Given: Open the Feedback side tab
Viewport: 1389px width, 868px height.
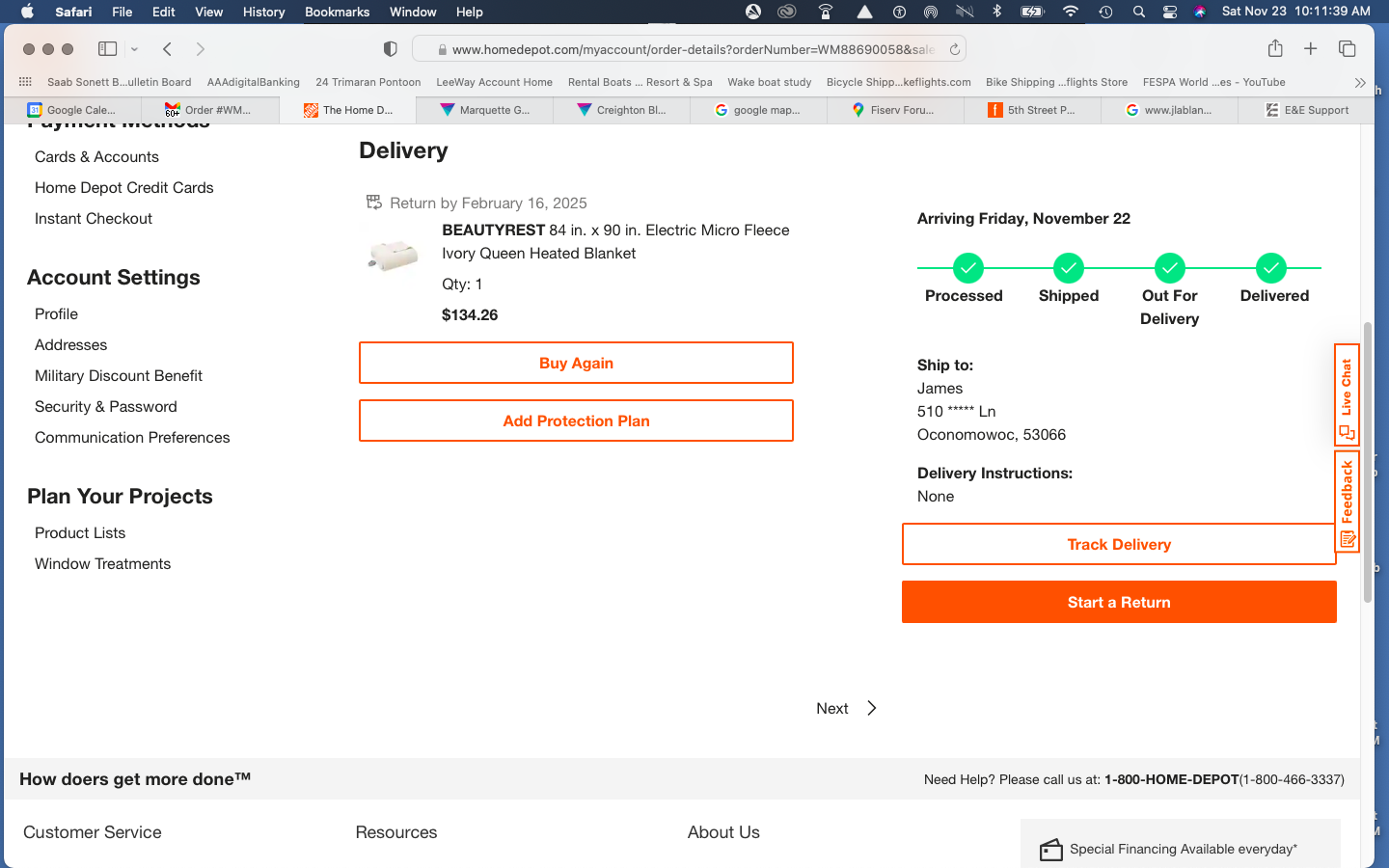Looking at the screenshot, I should tap(1347, 502).
